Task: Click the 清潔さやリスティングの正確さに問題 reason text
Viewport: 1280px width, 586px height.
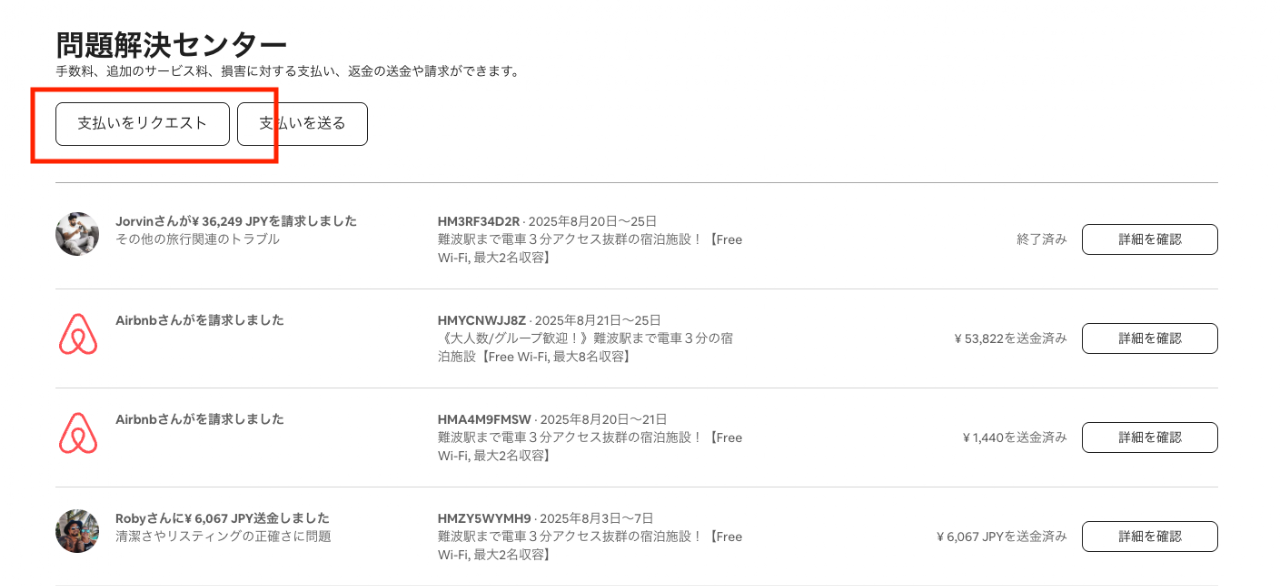Action: coord(223,537)
